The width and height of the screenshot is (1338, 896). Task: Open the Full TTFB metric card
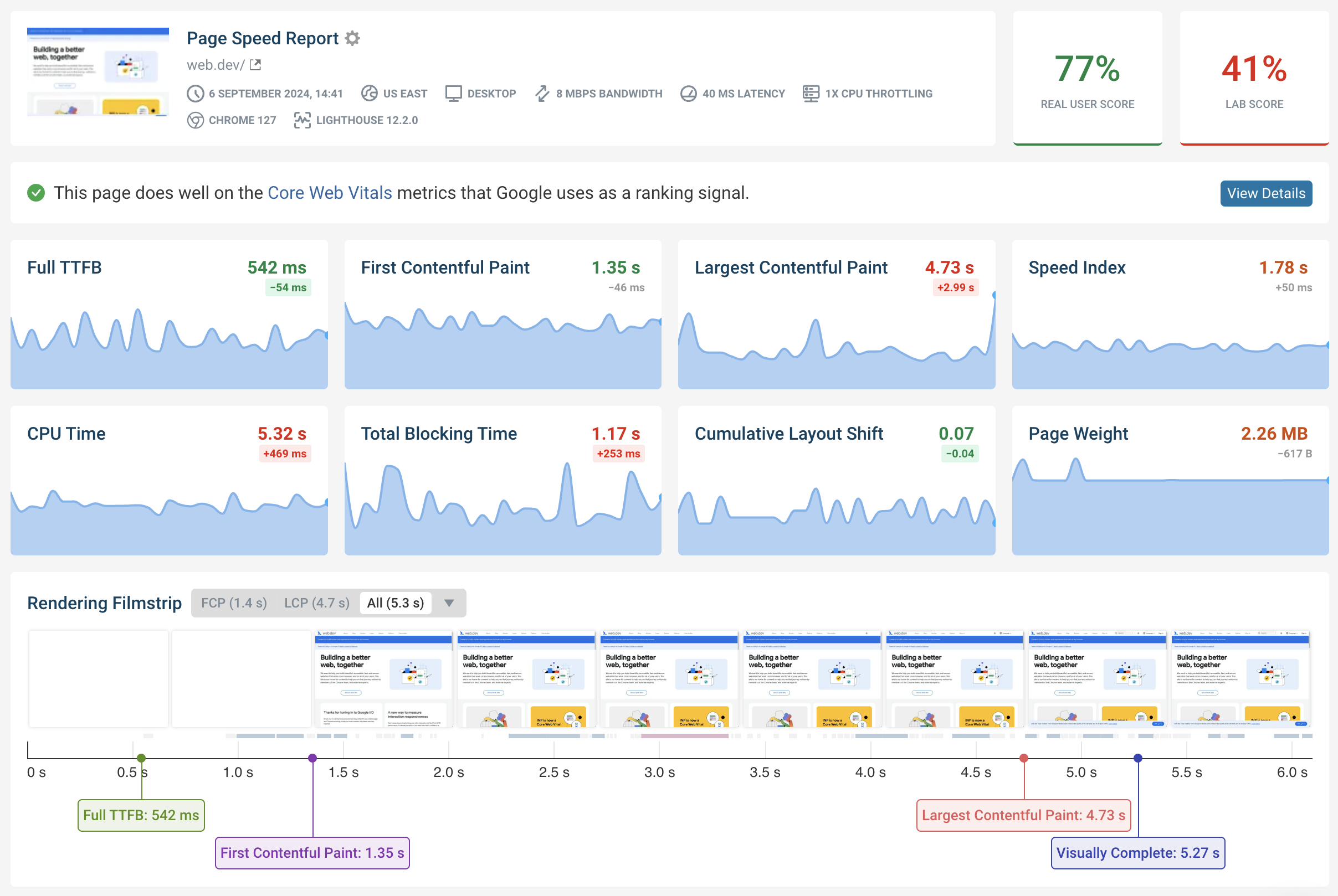(169, 315)
